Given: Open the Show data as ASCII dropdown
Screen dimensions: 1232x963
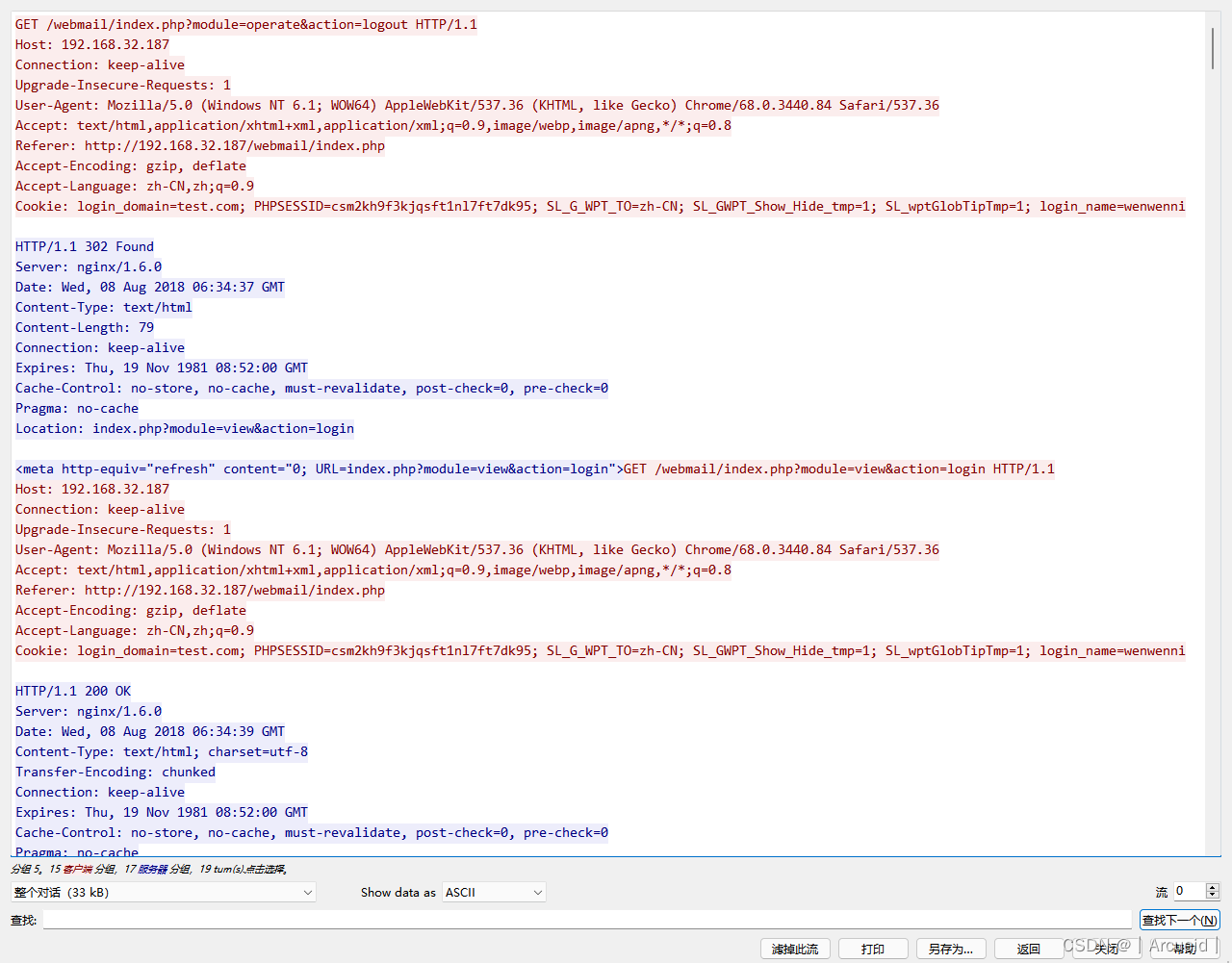Looking at the screenshot, I should 494,892.
